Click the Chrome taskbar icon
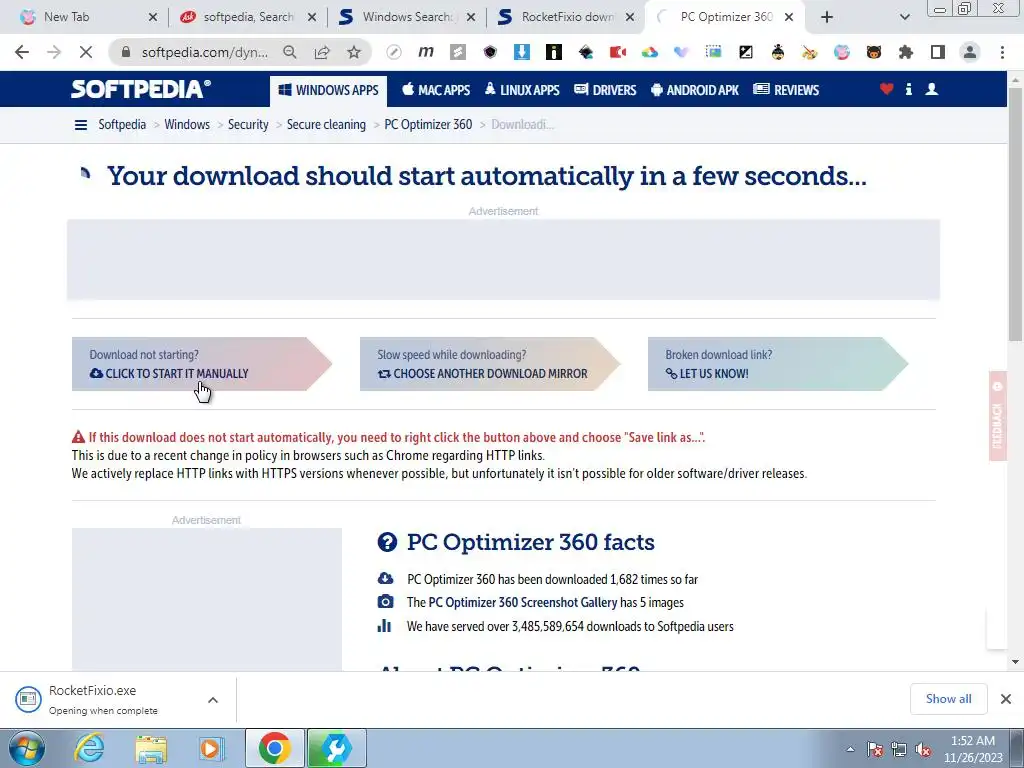Screen dimensions: 1024x768 (x=275, y=748)
